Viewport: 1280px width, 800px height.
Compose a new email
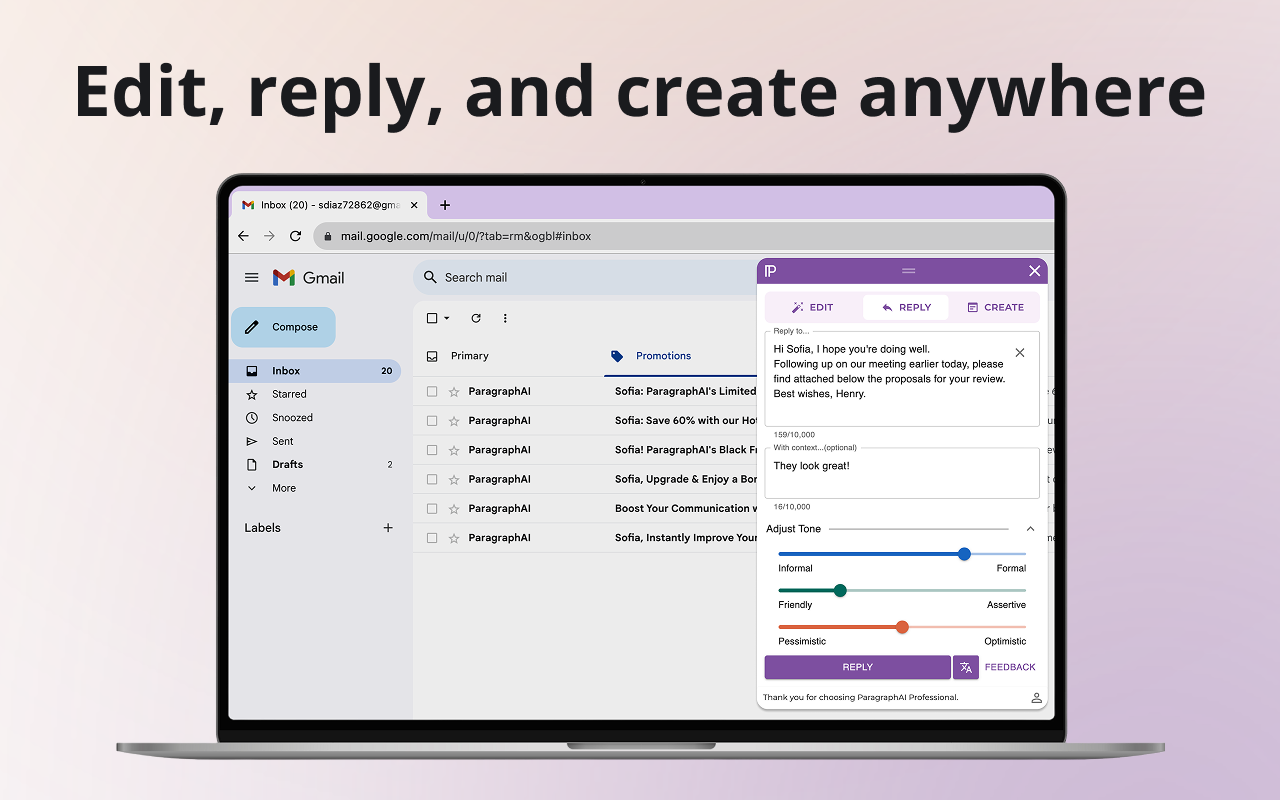coord(283,327)
